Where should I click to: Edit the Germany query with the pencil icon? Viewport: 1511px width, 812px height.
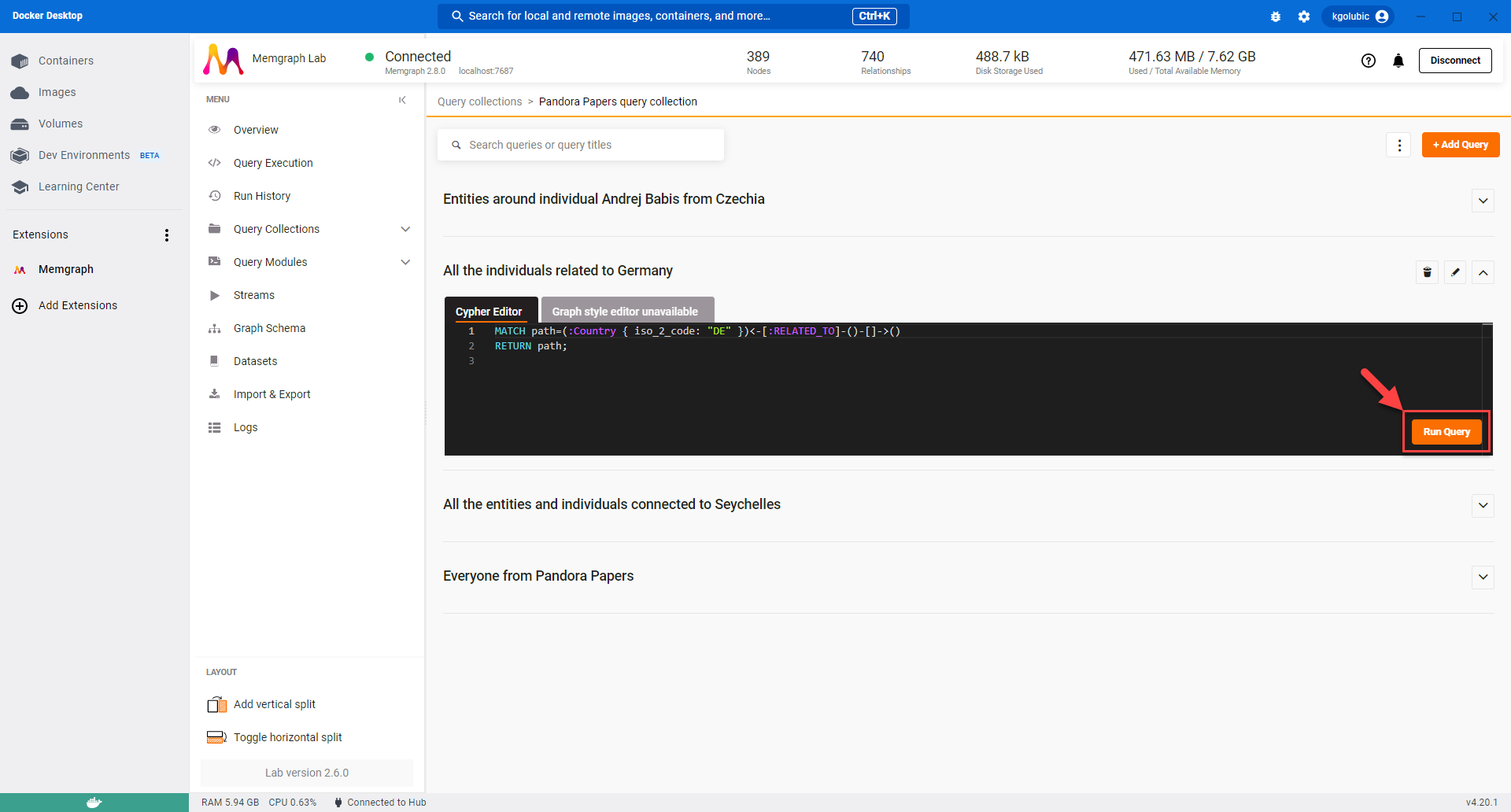[x=1455, y=272]
